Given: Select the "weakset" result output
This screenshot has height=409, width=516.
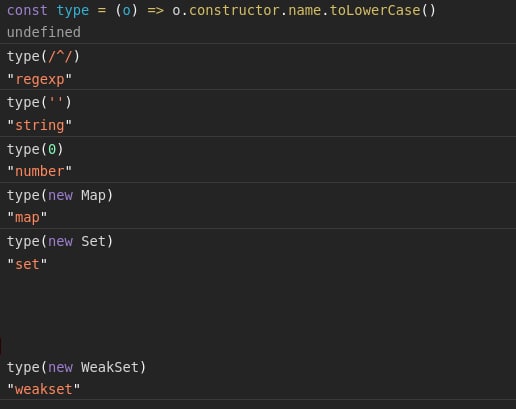Looking at the screenshot, I should tap(44, 389).
